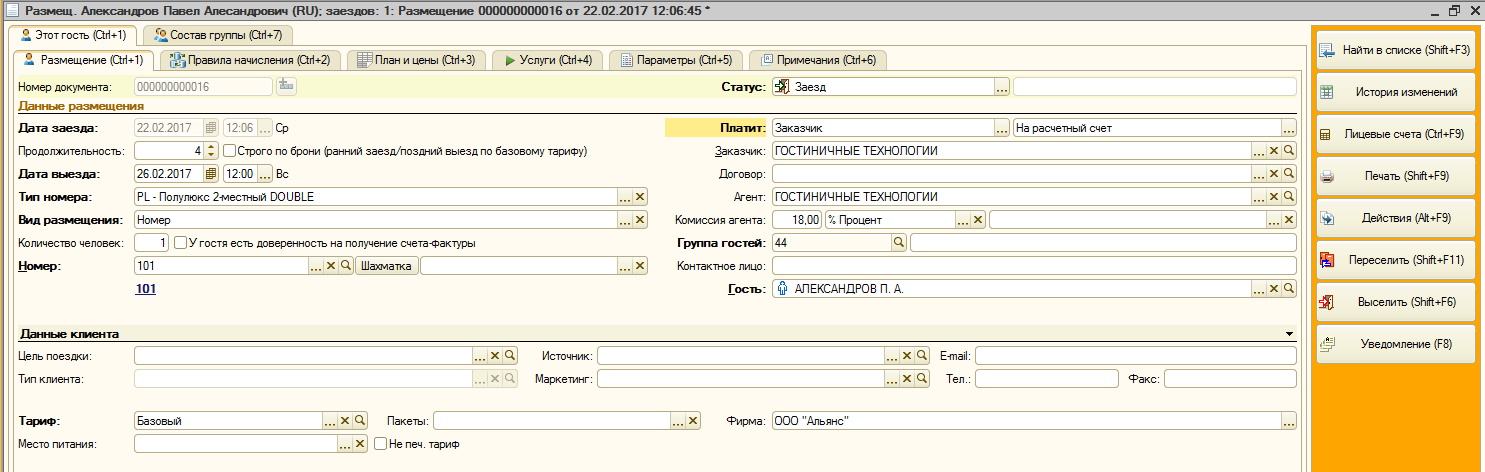Click Выселить button

(1396, 302)
